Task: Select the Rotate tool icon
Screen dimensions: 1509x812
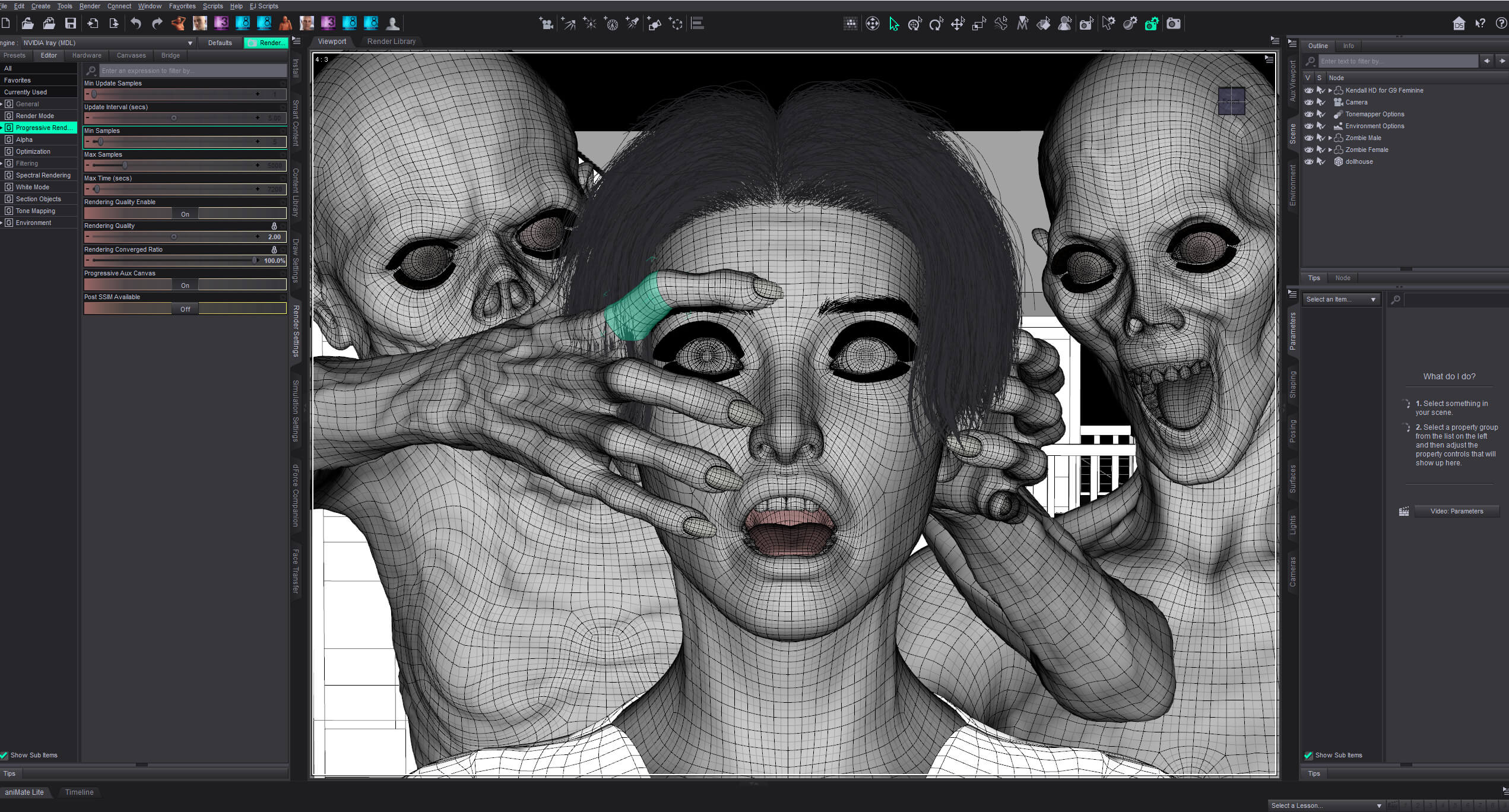Action: [936, 24]
